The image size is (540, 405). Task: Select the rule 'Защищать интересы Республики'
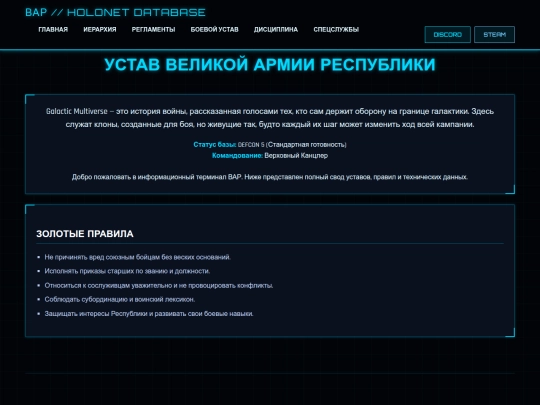point(149,314)
